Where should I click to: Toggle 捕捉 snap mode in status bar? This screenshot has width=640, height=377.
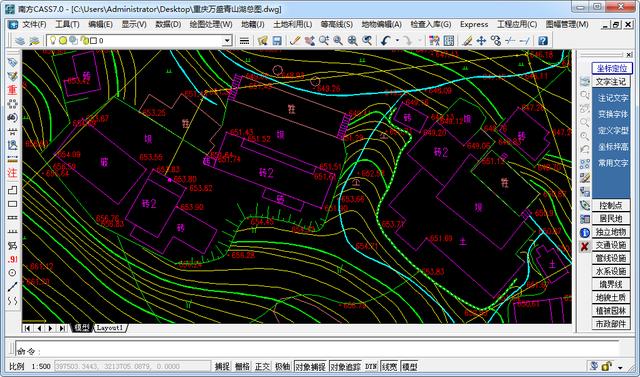(x=222, y=366)
